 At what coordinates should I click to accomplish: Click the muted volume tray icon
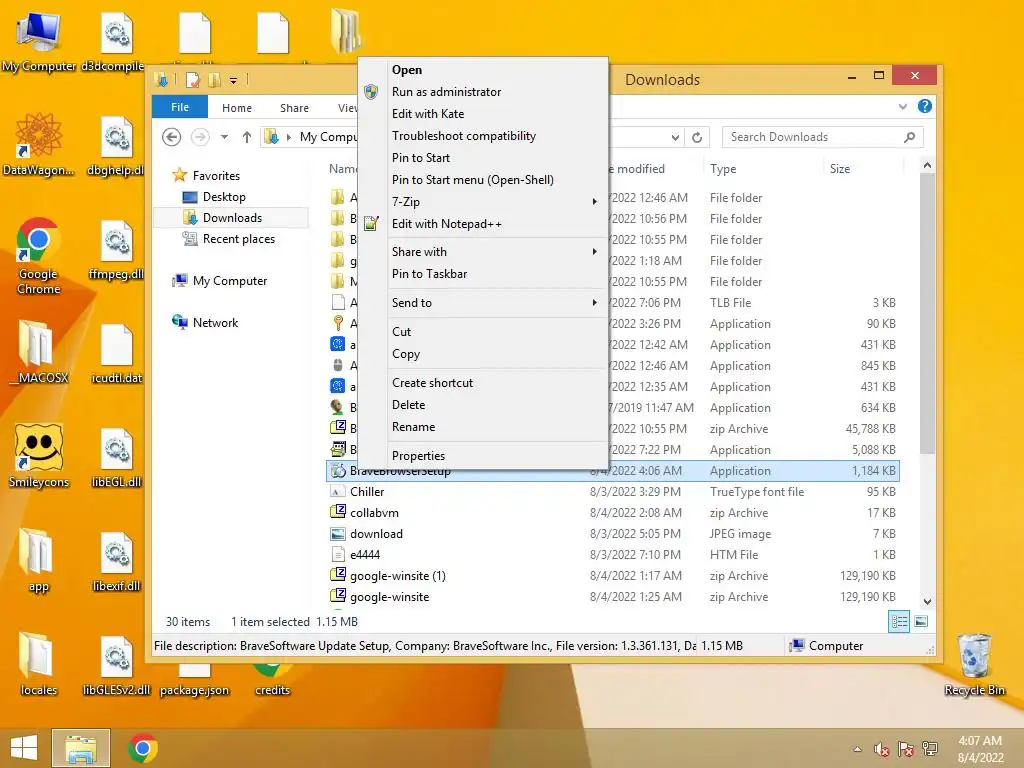882,749
